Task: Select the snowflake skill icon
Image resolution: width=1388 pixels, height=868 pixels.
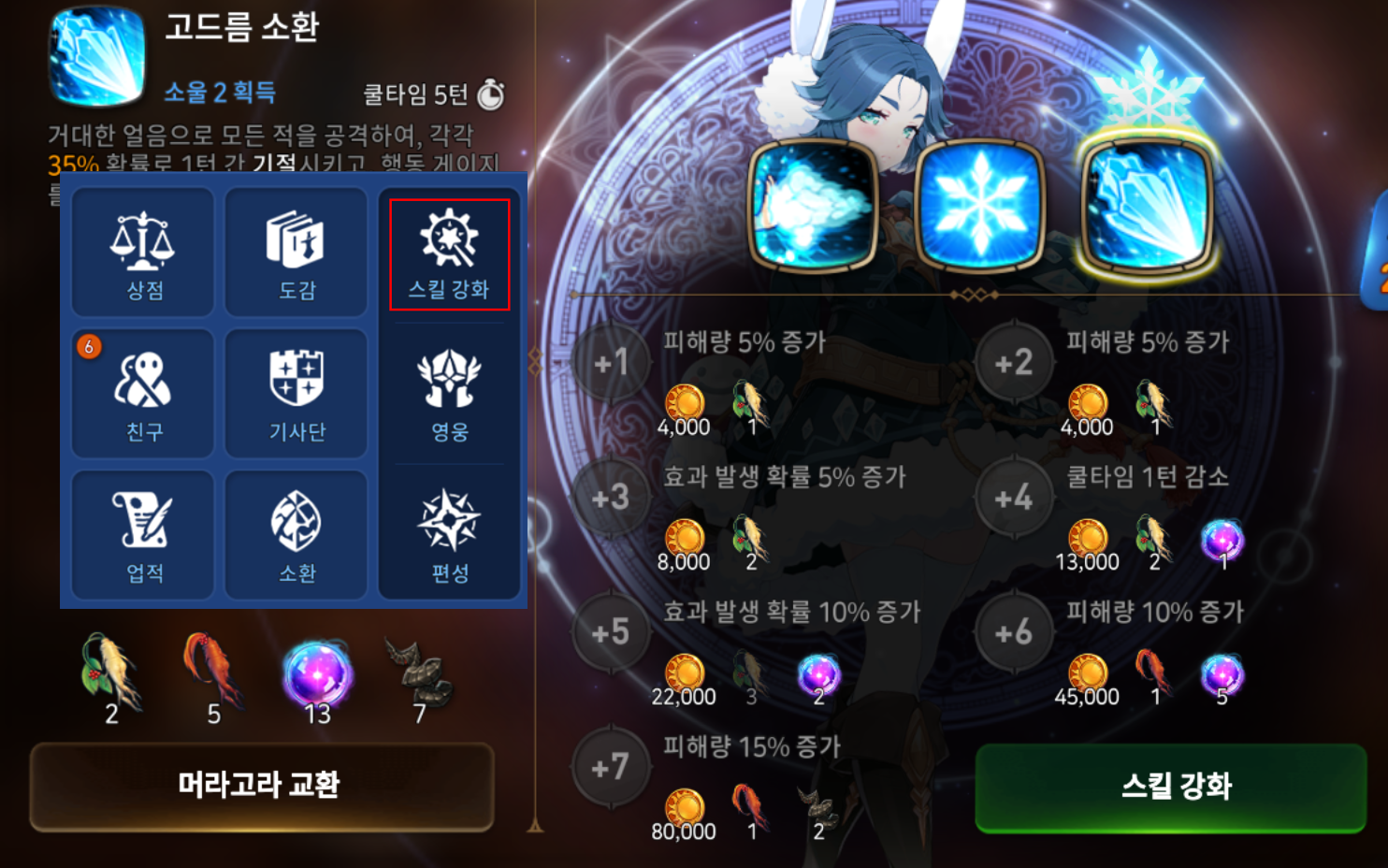Action: pyautogui.click(x=979, y=205)
